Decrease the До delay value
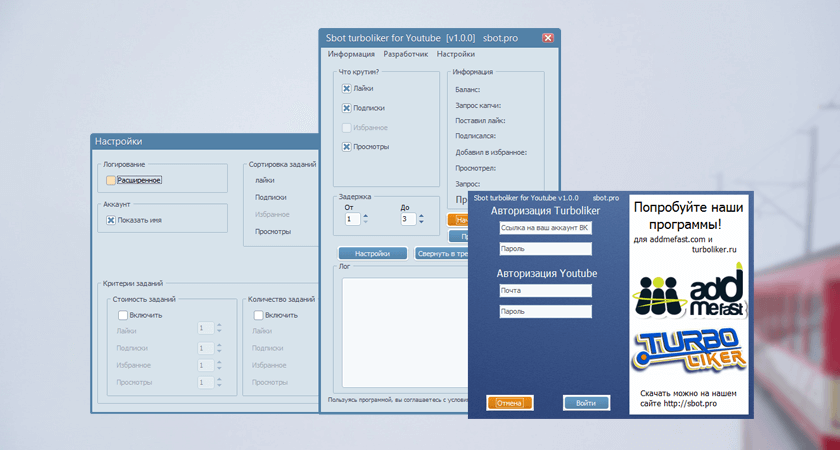 pyautogui.click(x=421, y=222)
